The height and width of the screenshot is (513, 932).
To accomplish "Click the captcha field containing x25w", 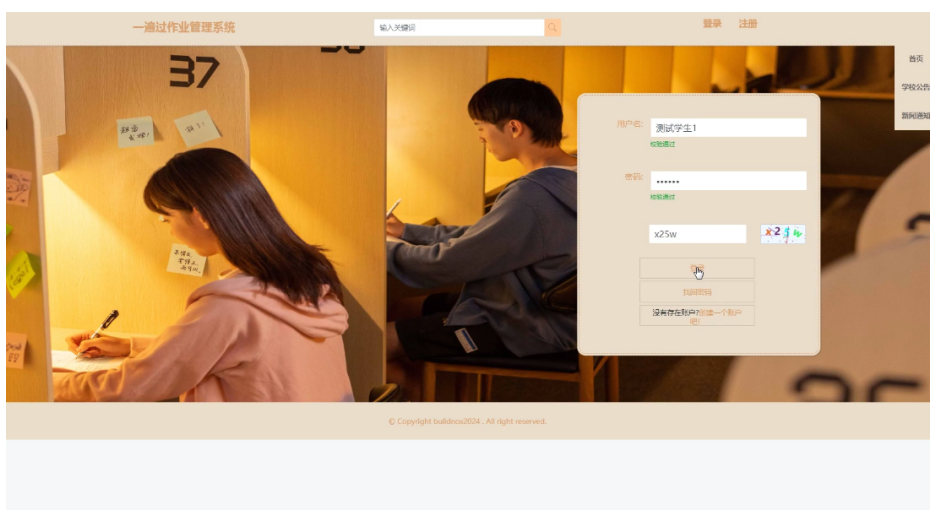I will (697, 234).
